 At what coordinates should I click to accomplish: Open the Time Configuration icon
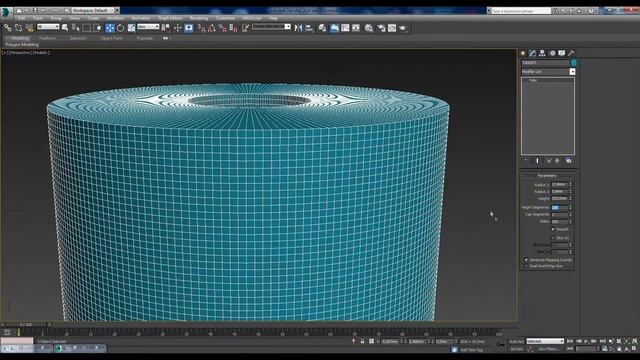click(604, 349)
